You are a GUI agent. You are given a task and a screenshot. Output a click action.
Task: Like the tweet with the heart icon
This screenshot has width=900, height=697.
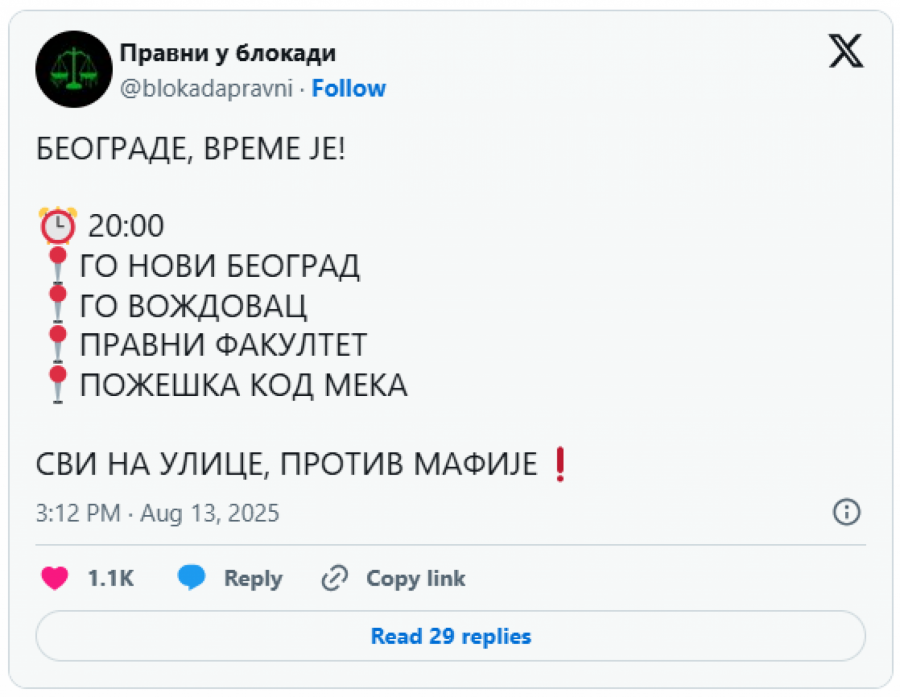54,578
